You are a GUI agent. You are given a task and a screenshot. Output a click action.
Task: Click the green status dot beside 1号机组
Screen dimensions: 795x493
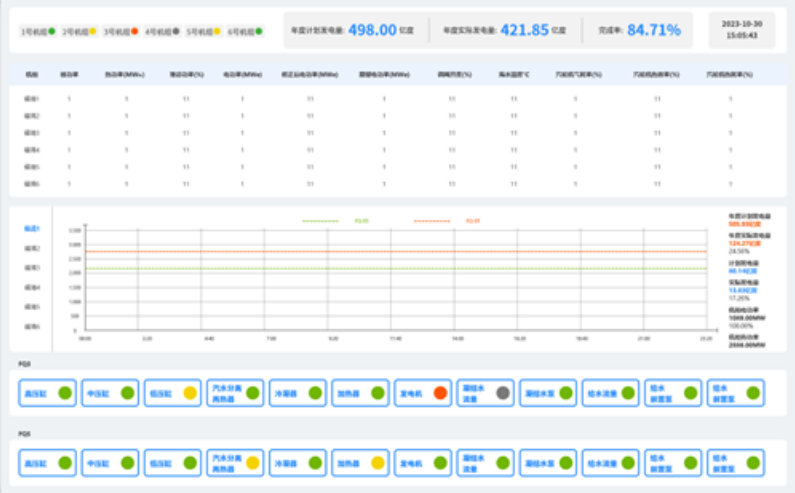tap(52, 31)
